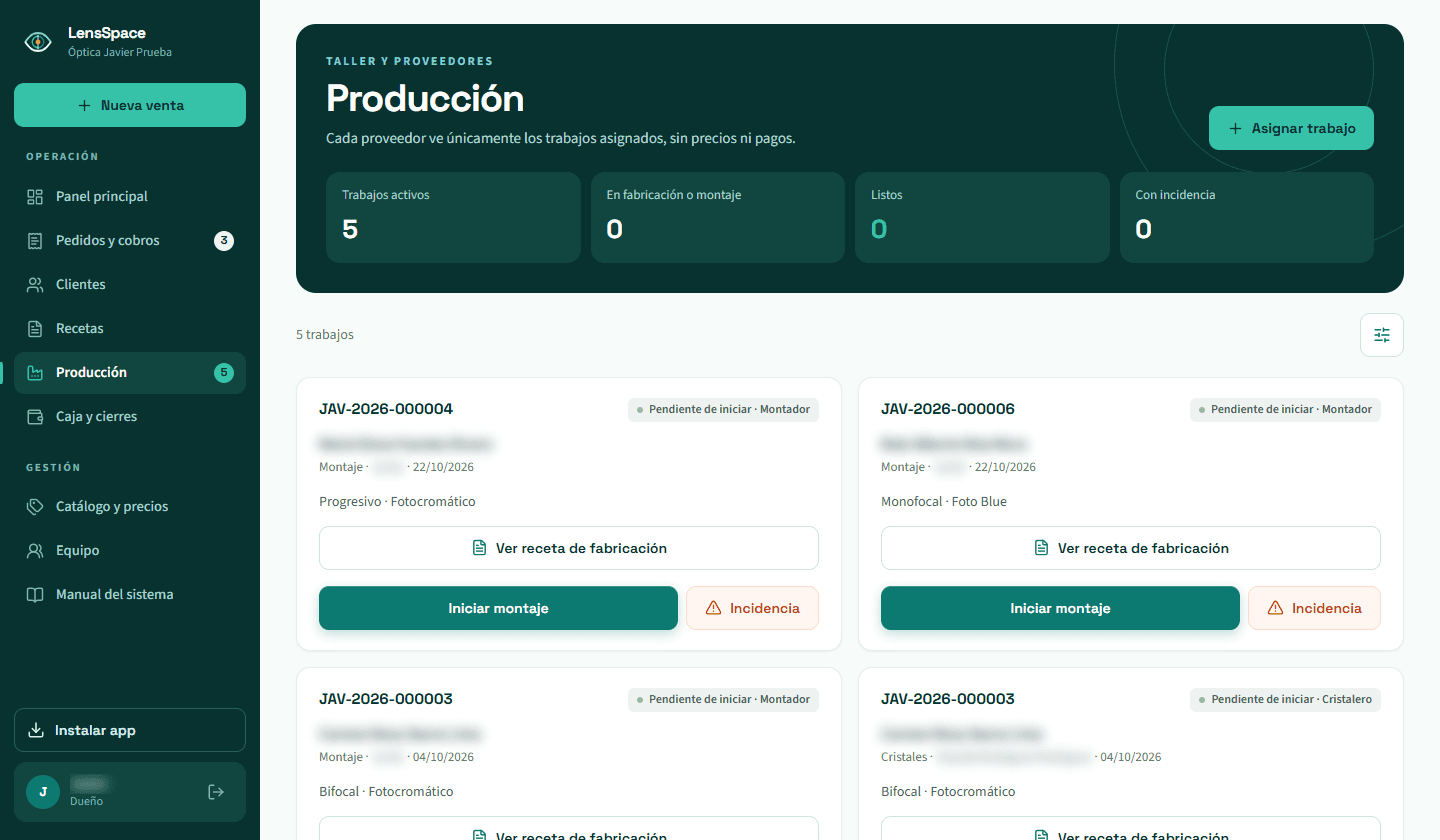Viewport: 1440px width, 840px height.
Task: Report Incidencia on JAV-2026-000004
Action: coord(752,608)
